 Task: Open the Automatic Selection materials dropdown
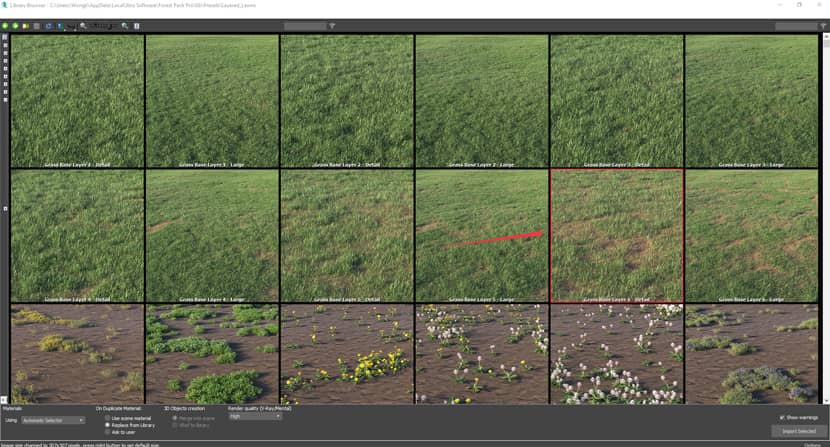53,420
